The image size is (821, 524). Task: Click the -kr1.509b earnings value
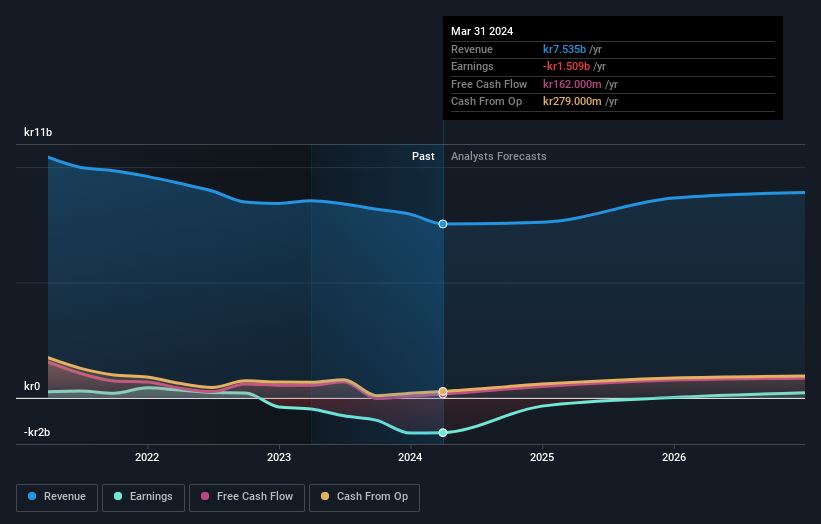point(566,66)
